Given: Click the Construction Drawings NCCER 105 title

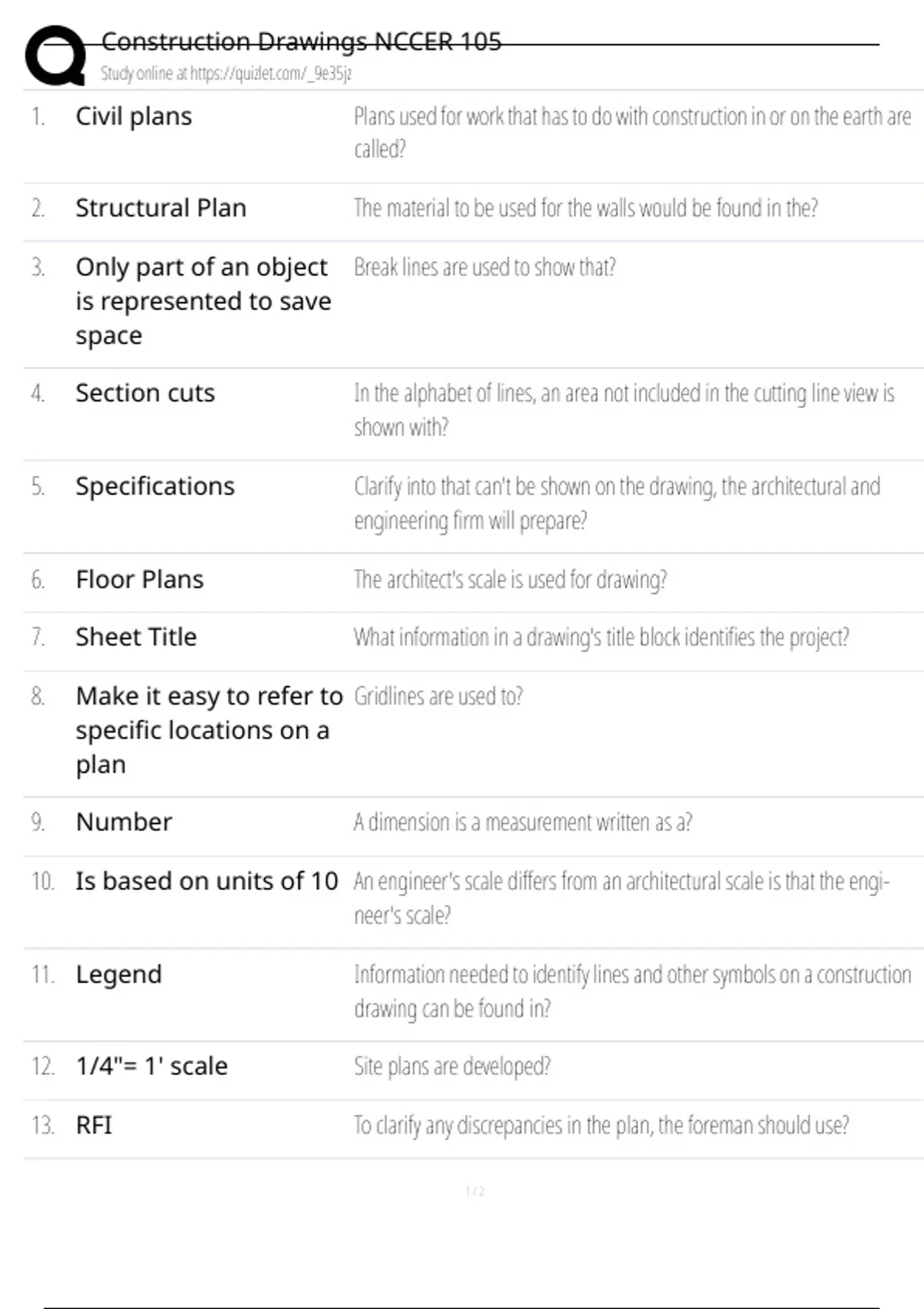Looking at the screenshot, I should pos(301,42).
